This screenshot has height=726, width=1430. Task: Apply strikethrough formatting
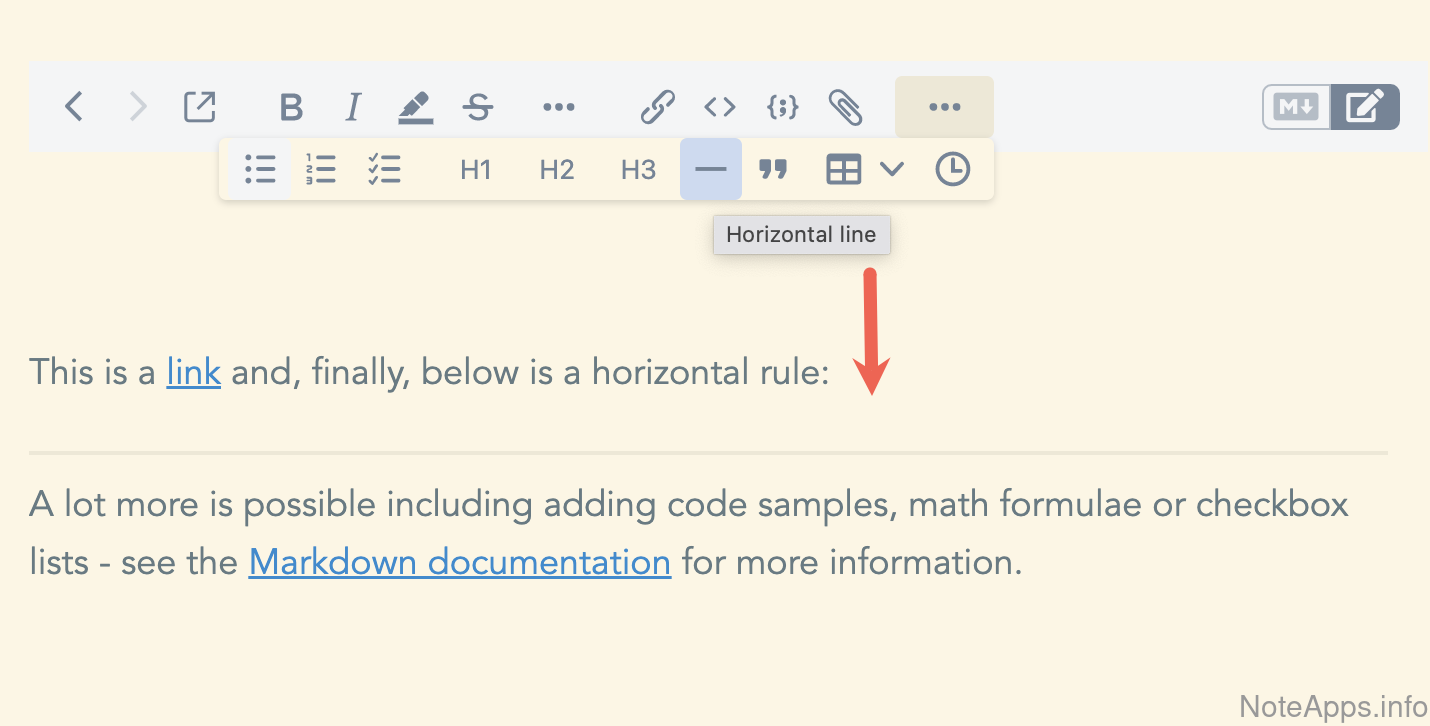(479, 107)
